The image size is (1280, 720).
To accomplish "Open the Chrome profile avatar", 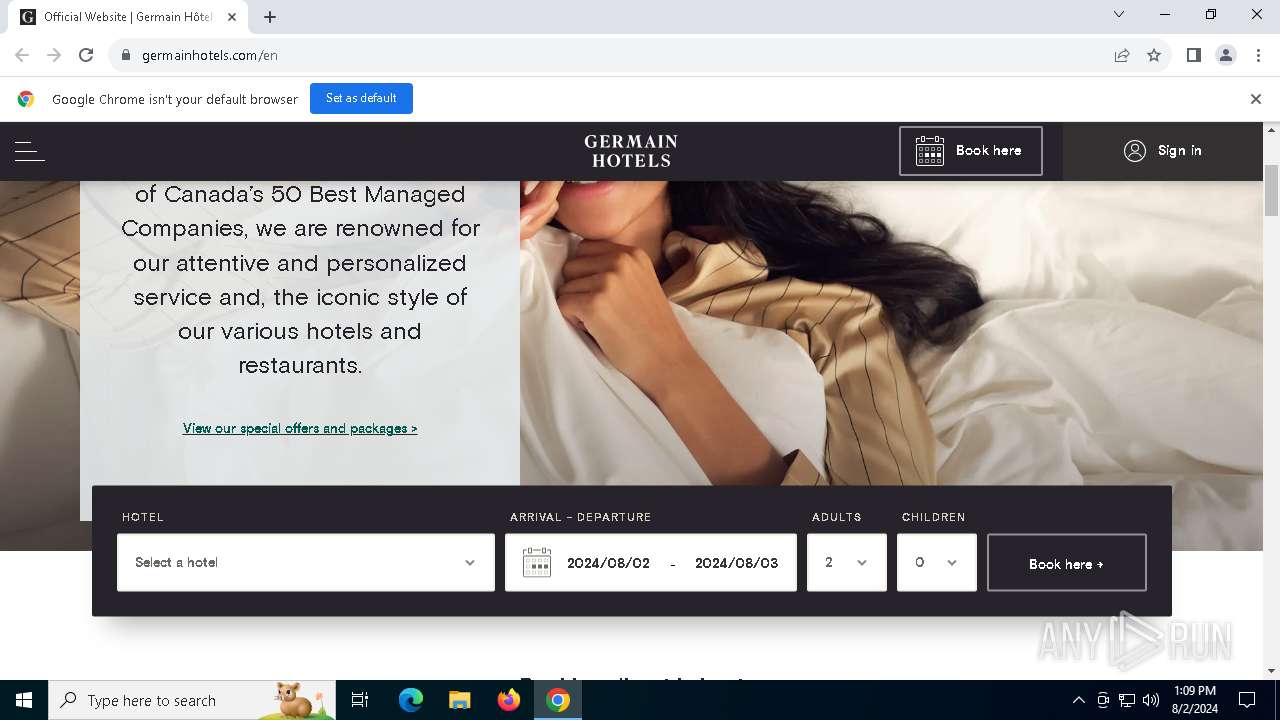I will 1226,55.
